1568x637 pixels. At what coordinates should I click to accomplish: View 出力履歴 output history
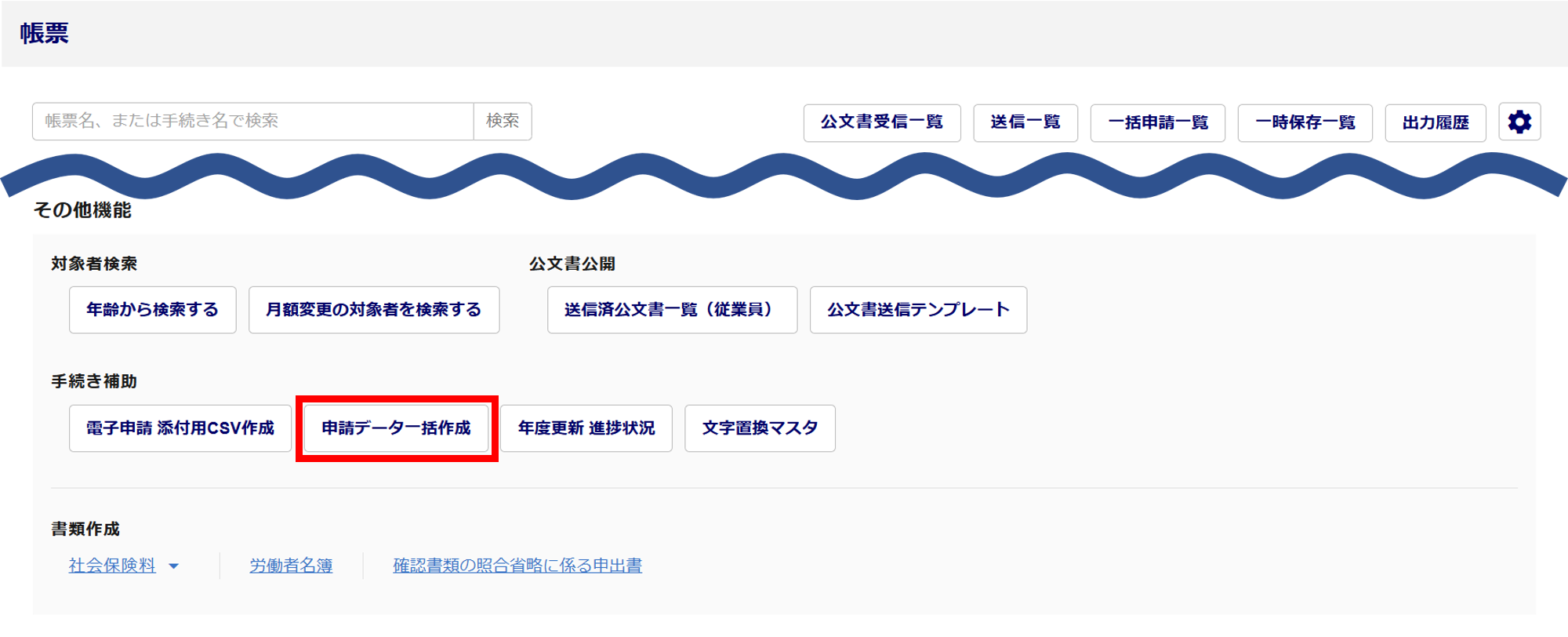coord(1435,122)
